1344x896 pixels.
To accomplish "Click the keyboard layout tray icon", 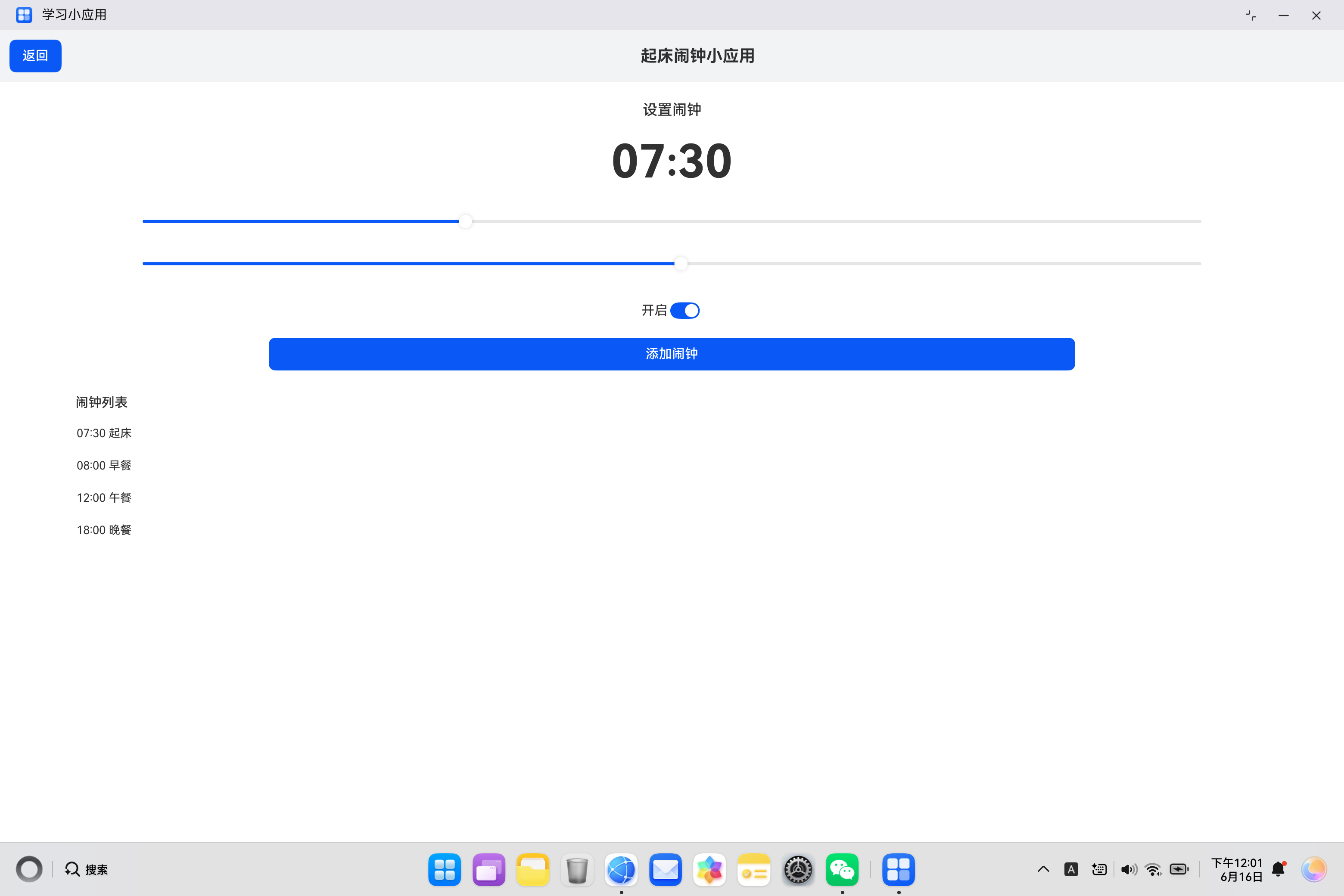I will (1099, 869).
